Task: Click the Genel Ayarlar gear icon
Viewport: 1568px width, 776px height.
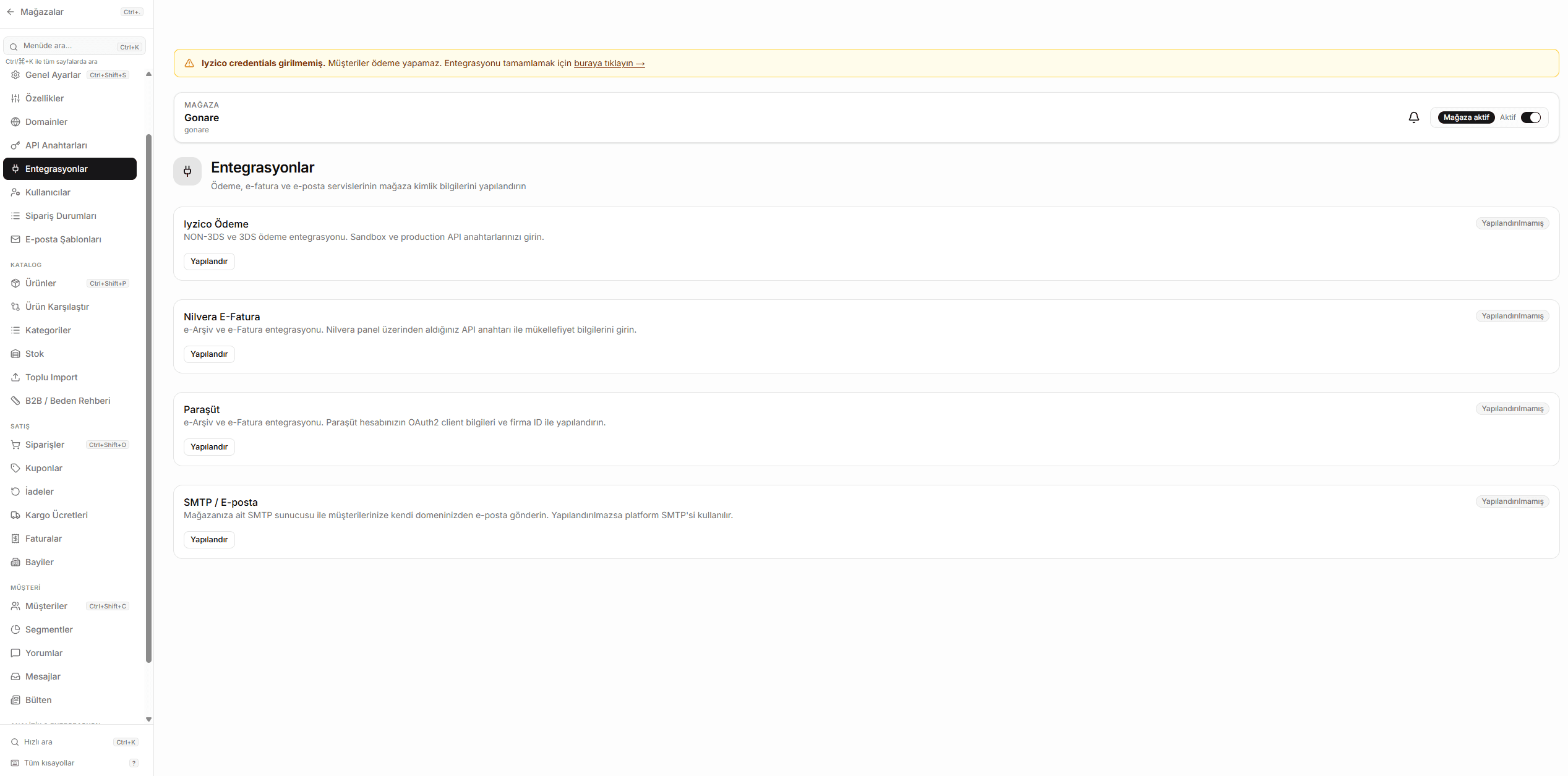Action: pyautogui.click(x=15, y=75)
